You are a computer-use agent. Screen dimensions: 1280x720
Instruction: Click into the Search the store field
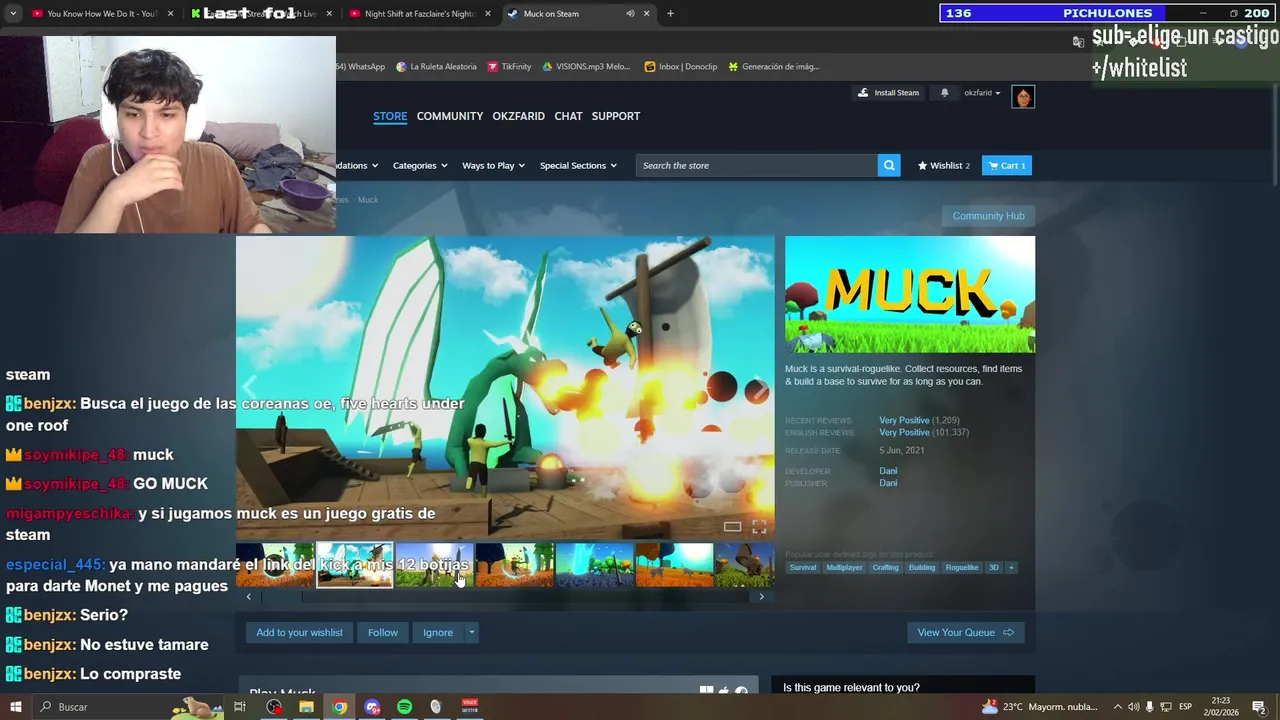756,165
